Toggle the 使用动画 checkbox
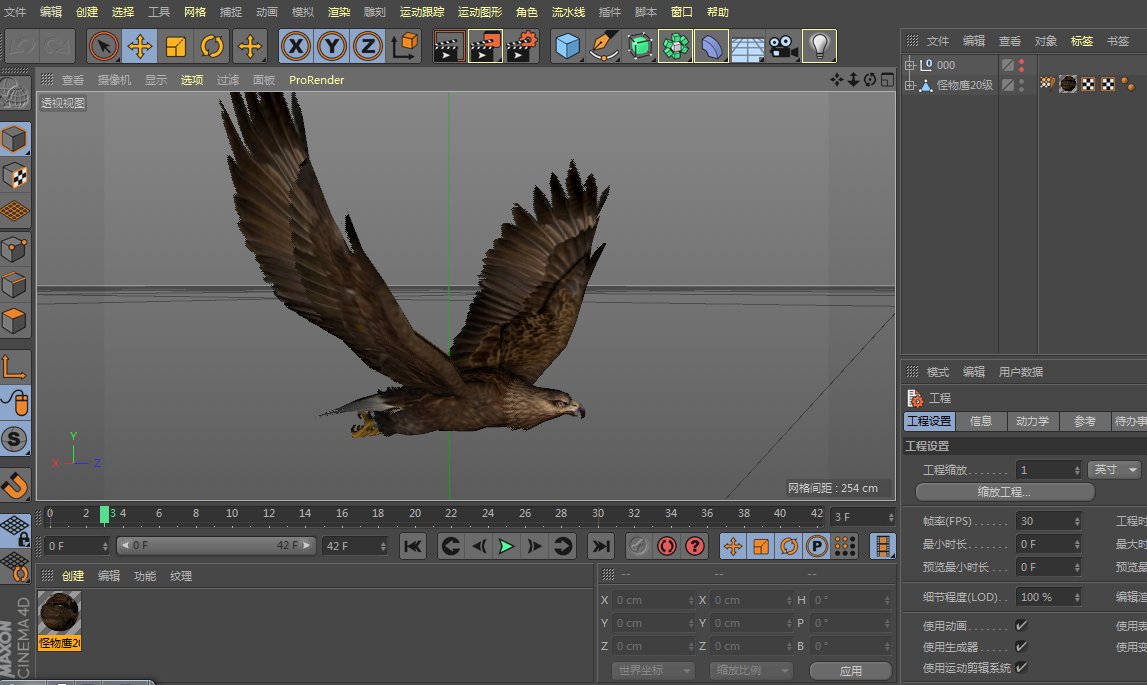The width and height of the screenshot is (1147, 685). [x=1021, y=626]
